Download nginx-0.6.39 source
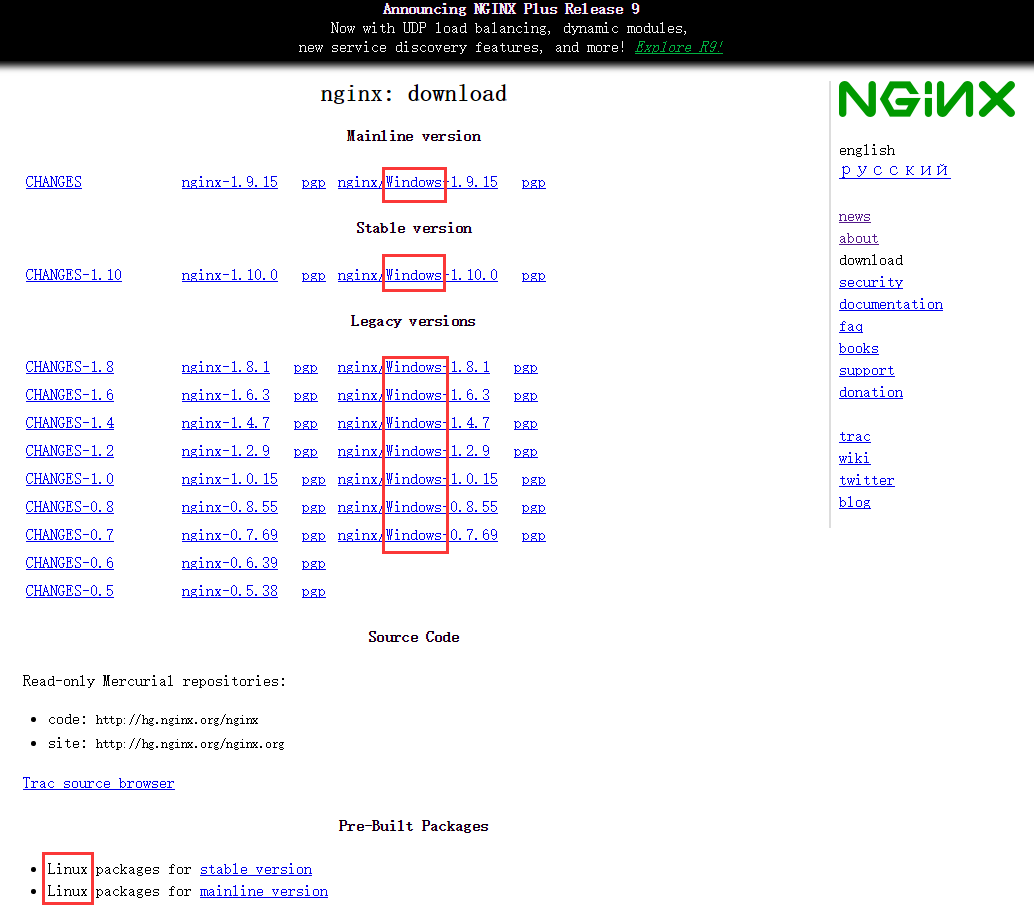The width and height of the screenshot is (1034, 918). point(229,563)
